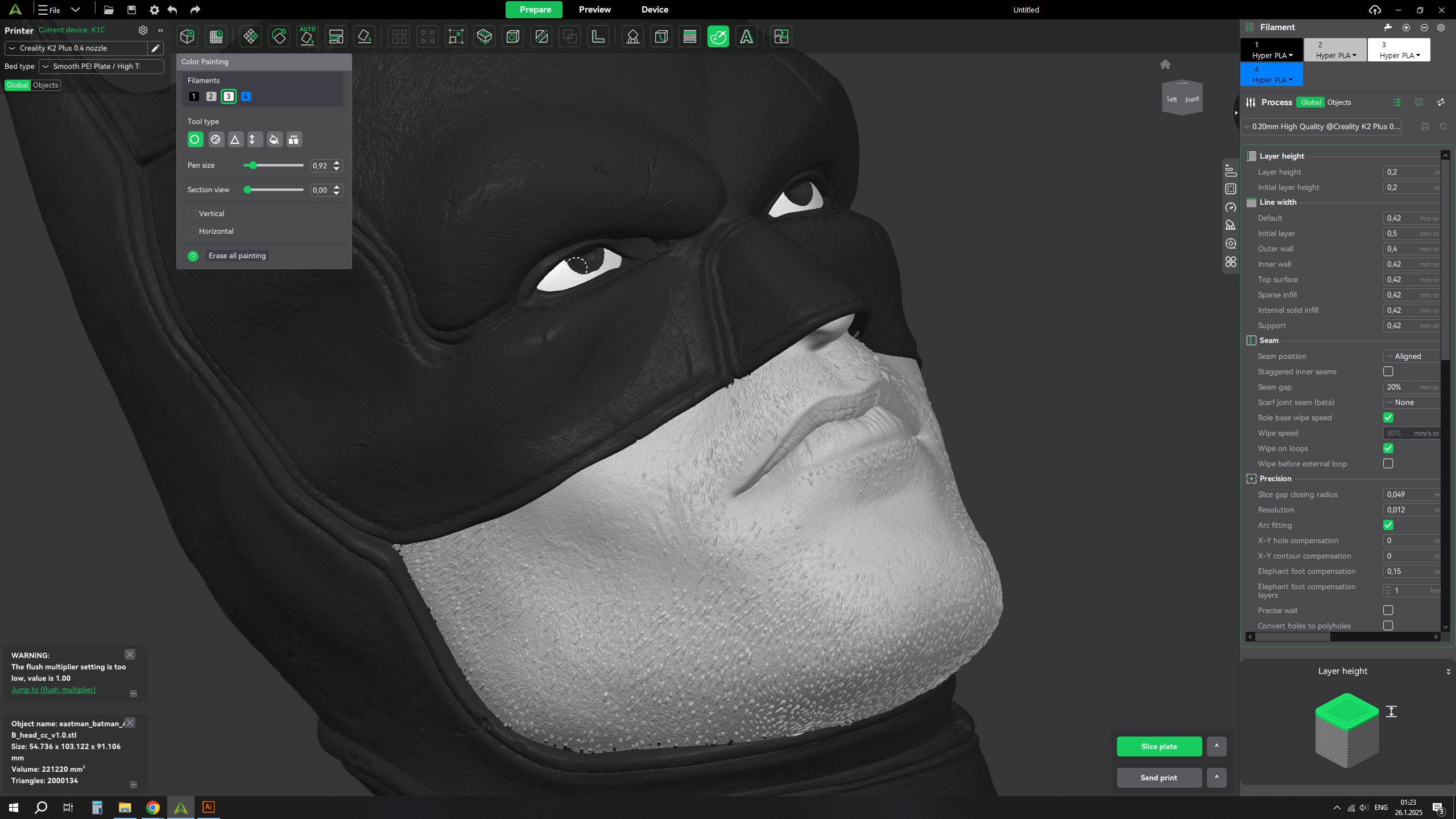Enable the Vertical checkbox
This screenshot has width=1456, height=819.
pyautogui.click(x=192, y=214)
